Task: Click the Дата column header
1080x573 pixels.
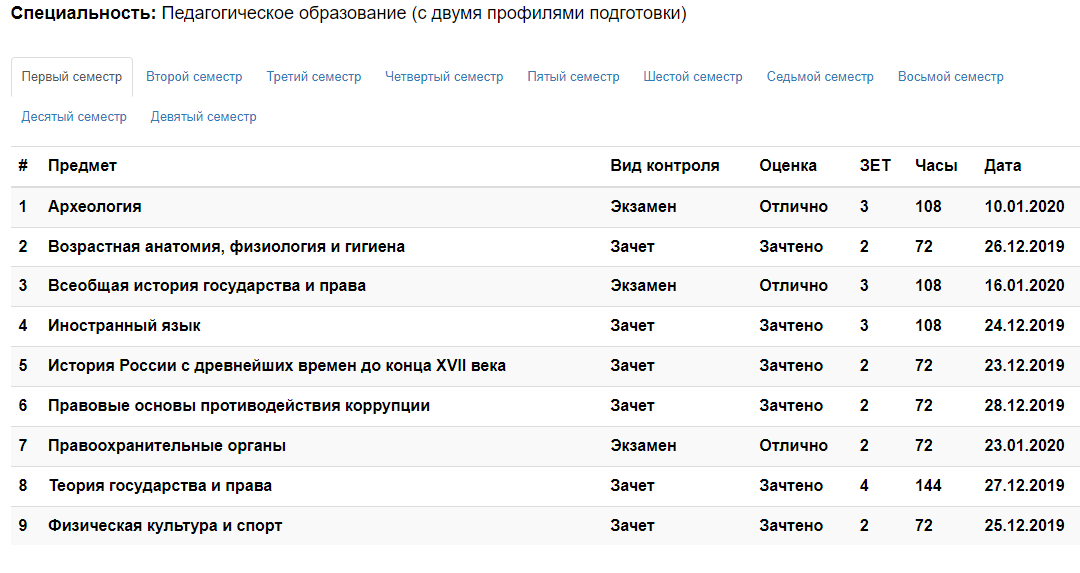Action: 1002,165
